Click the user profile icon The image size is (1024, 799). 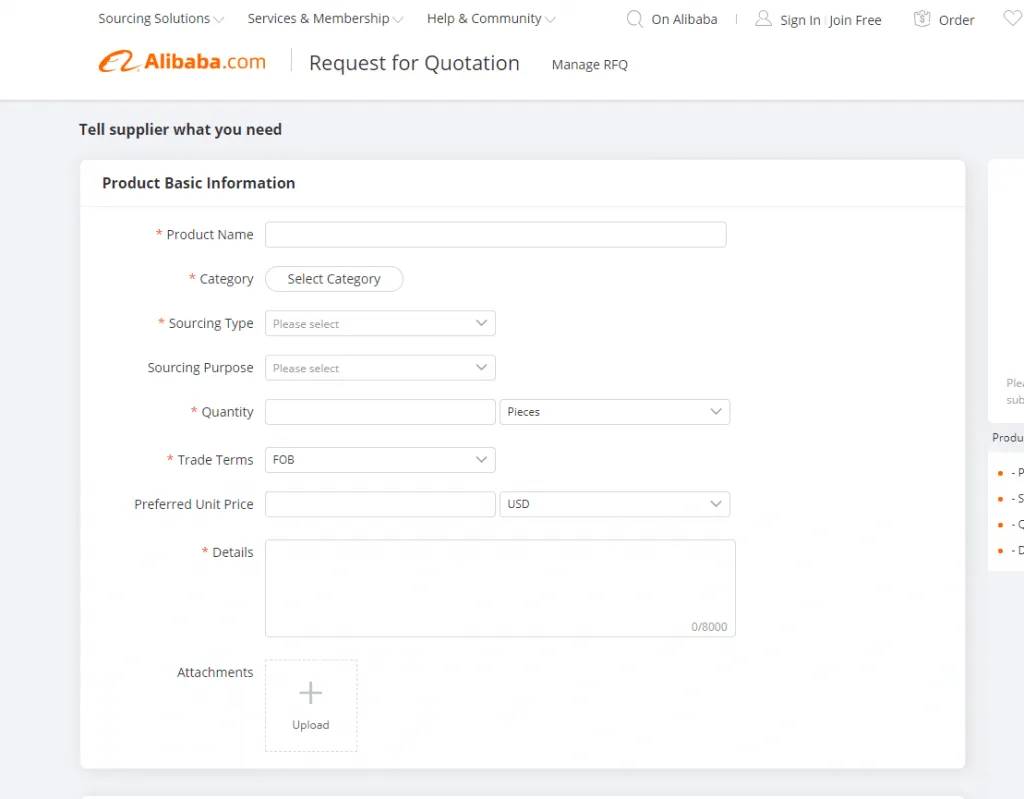[x=763, y=18]
